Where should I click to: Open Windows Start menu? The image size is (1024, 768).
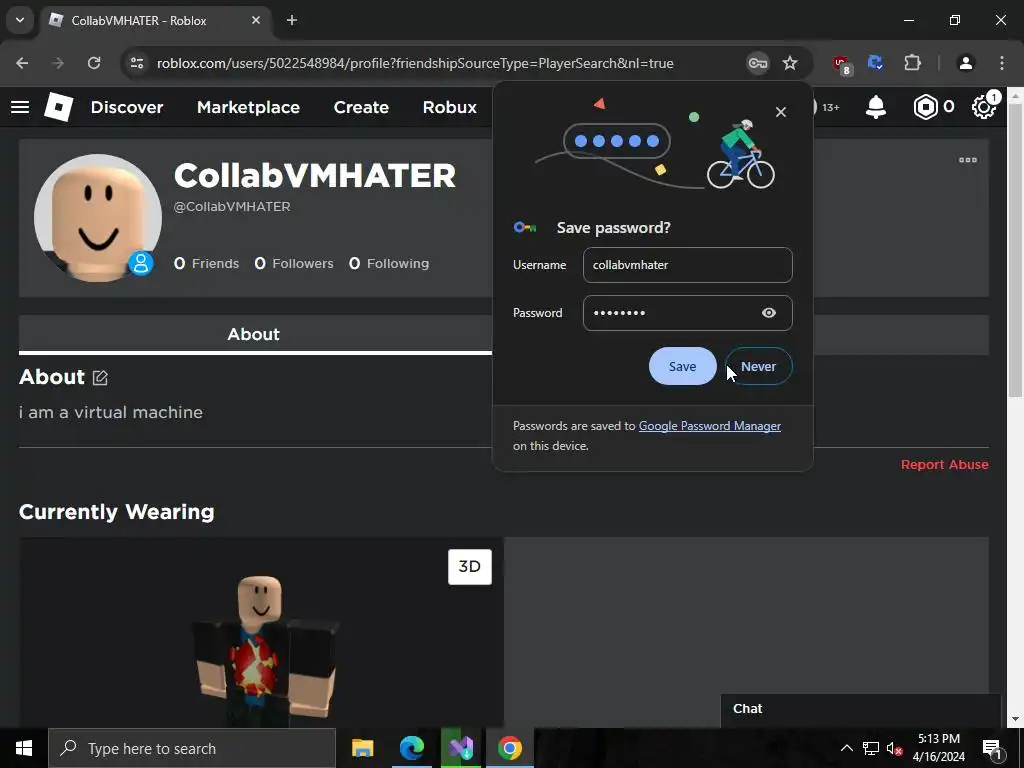pos(24,748)
